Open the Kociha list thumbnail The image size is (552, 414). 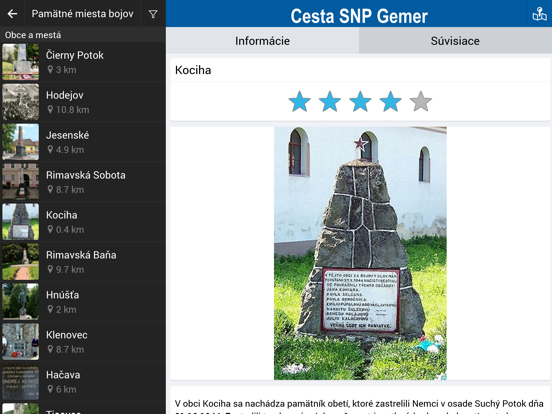point(21,222)
